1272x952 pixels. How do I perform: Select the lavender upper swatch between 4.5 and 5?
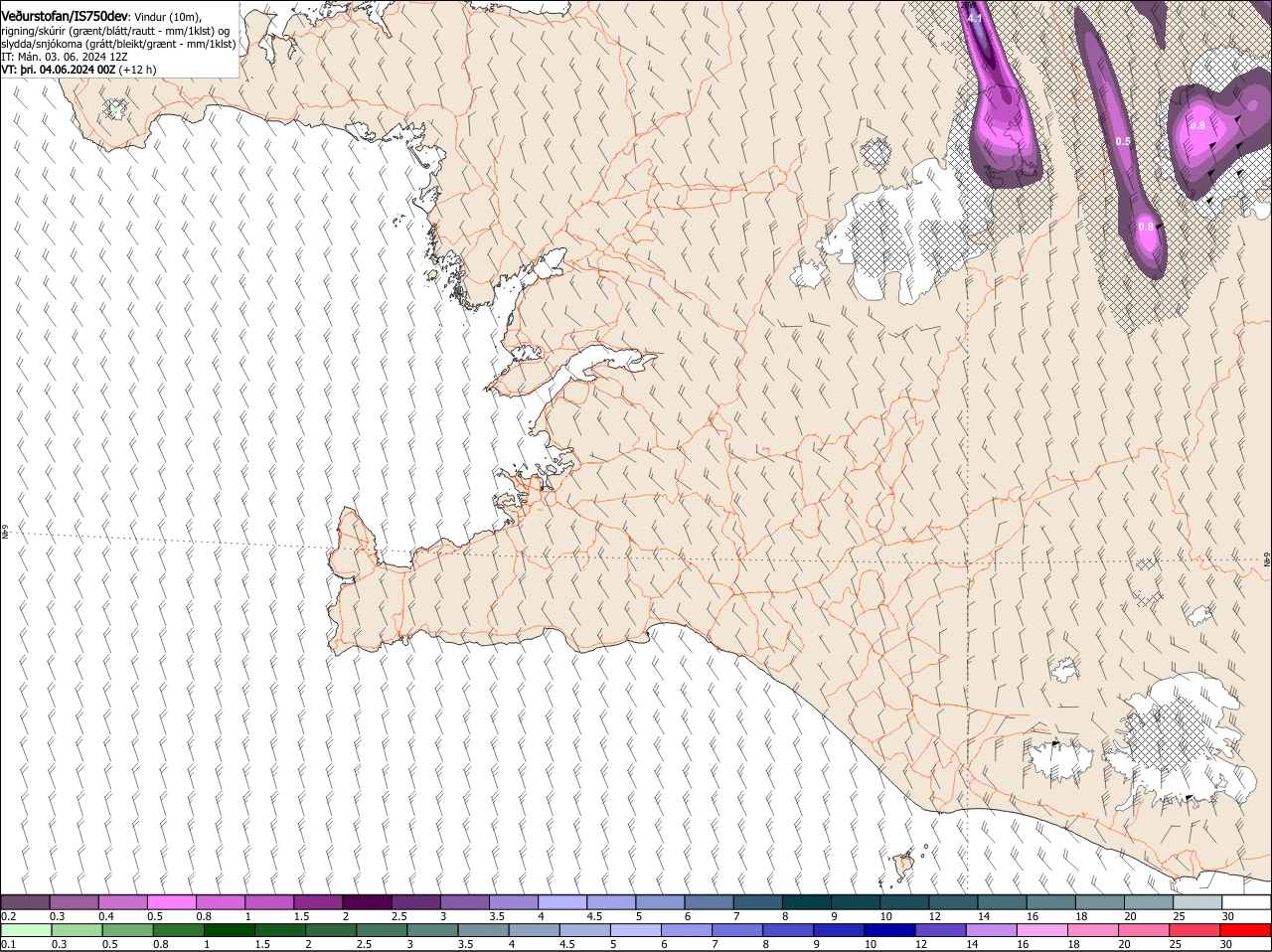611,902
